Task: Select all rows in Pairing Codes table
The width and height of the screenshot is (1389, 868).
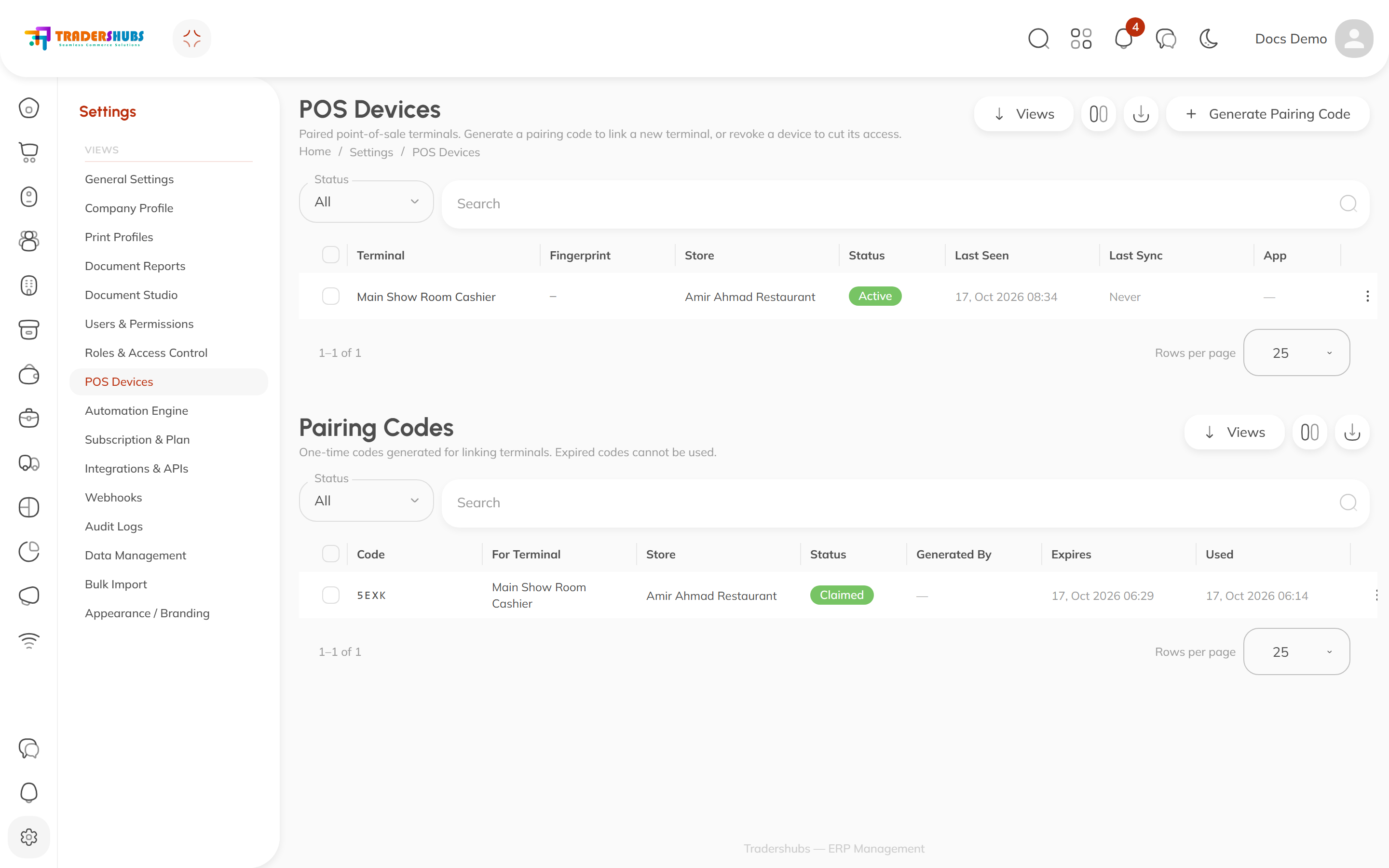Action: [x=330, y=554]
